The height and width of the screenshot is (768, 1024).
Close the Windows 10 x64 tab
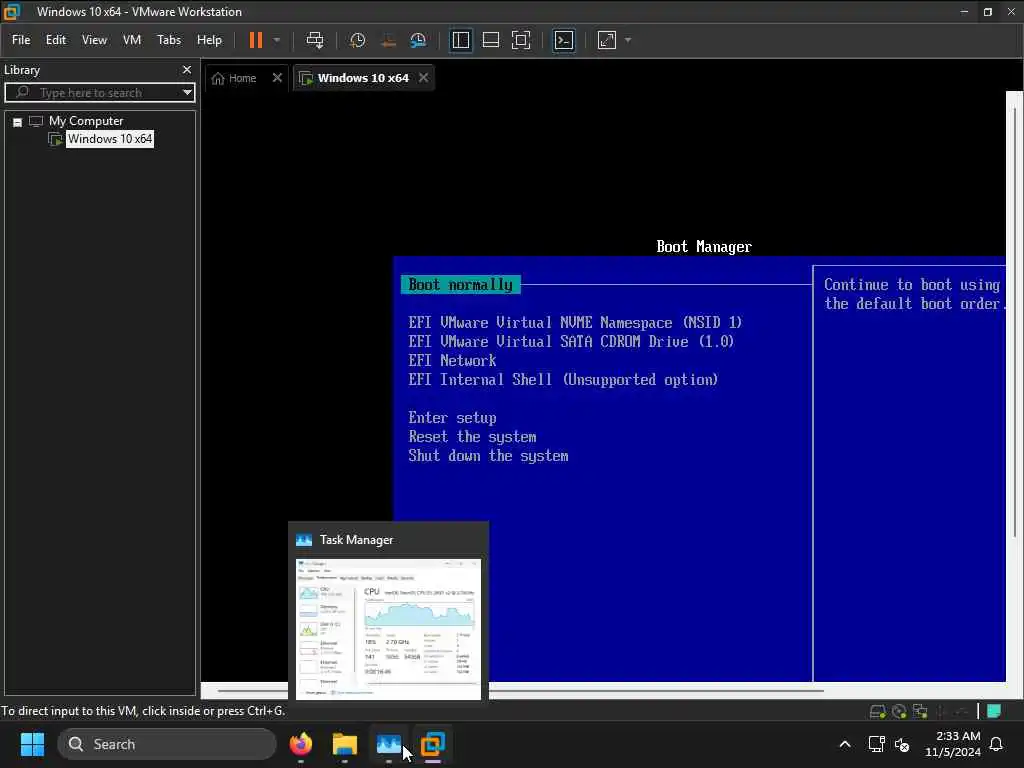[x=424, y=78]
